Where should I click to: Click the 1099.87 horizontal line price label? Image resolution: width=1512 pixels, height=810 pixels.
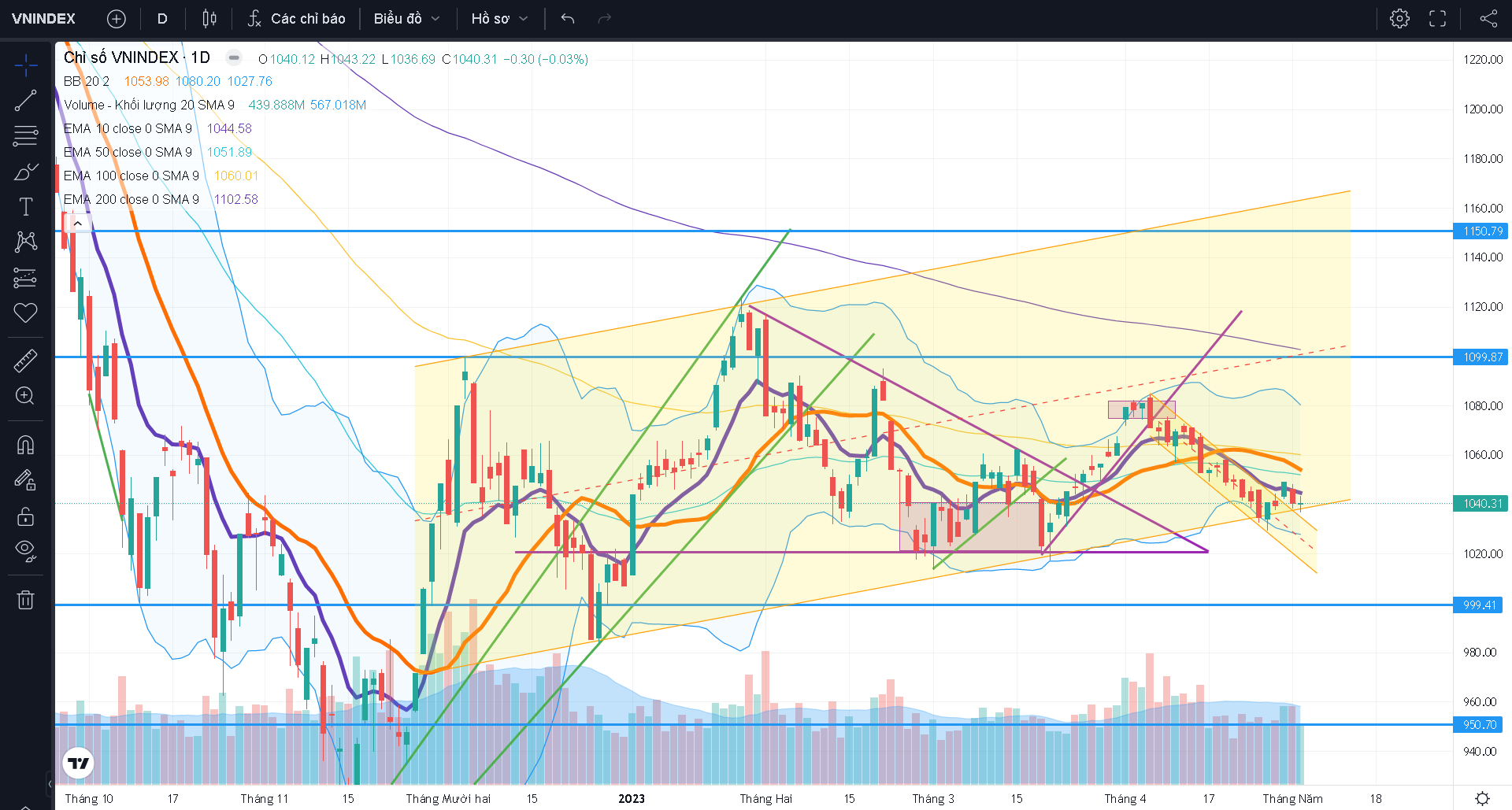(1480, 357)
